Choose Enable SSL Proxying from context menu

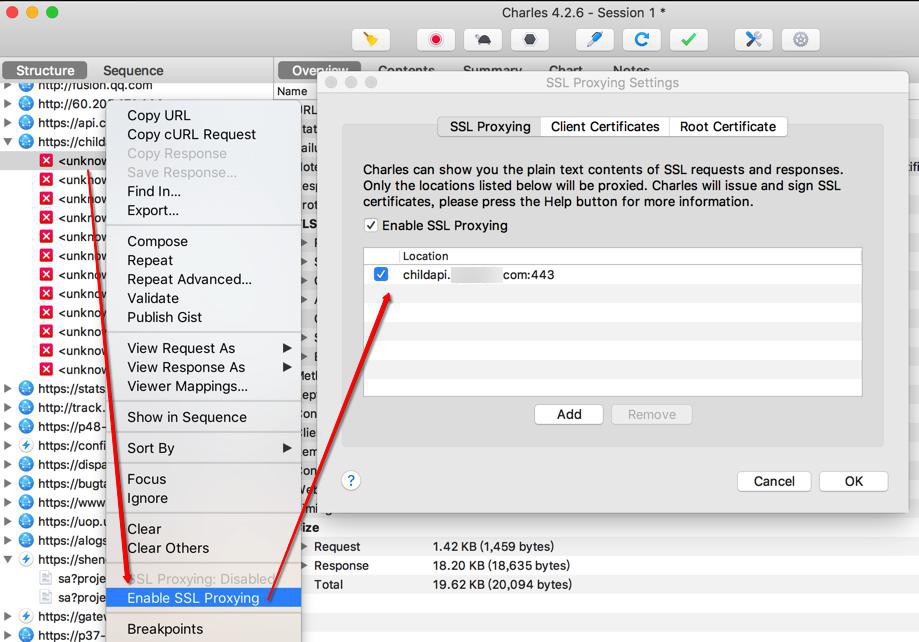[x=204, y=598]
